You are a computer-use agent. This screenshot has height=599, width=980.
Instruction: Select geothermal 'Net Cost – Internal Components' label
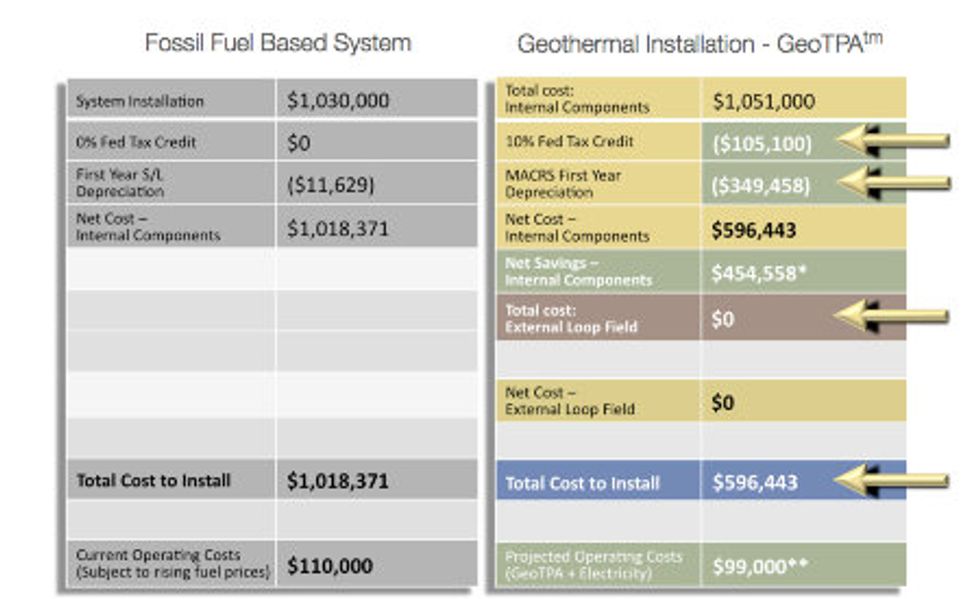(578, 228)
